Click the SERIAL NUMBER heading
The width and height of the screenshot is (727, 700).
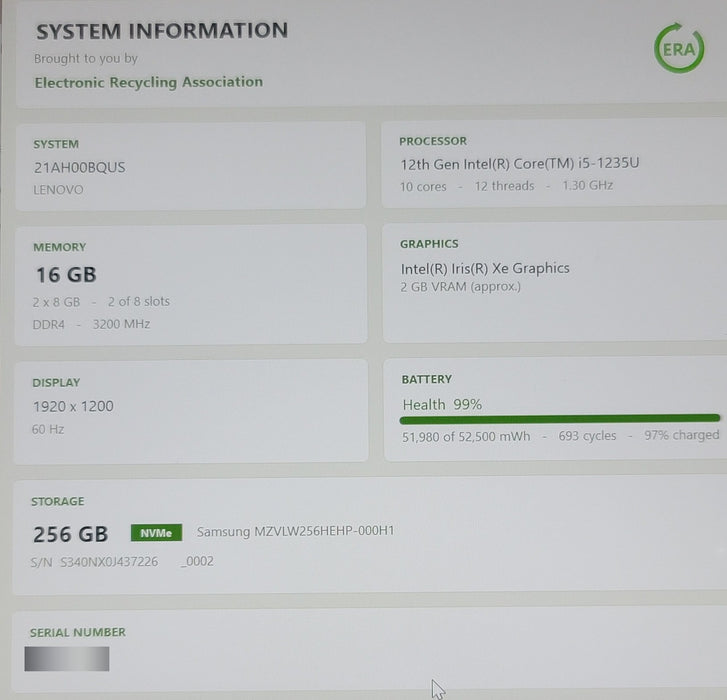click(x=78, y=632)
